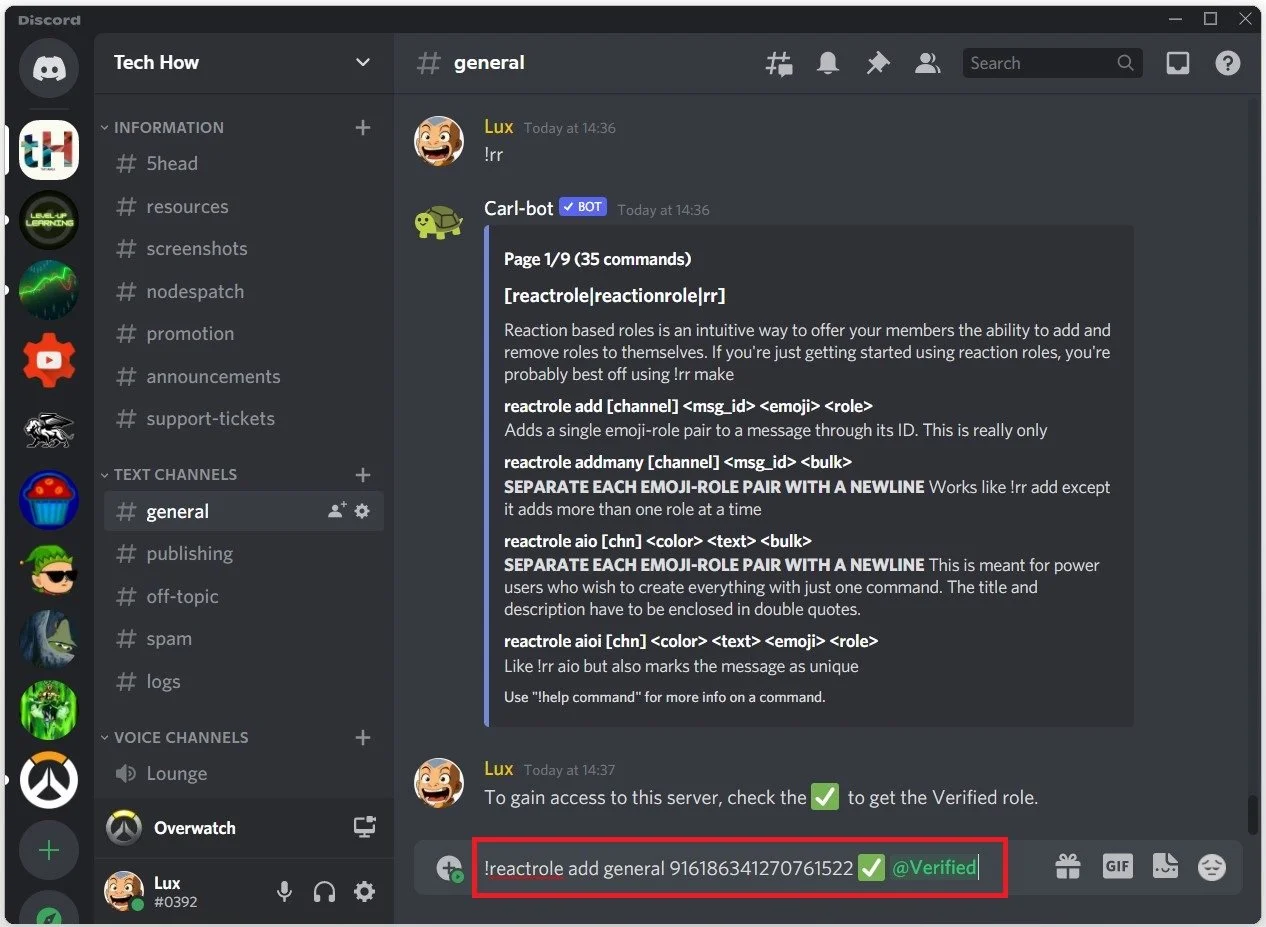1266x927 pixels.
Task: Open the resources channel
Action: [x=243, y=207]
